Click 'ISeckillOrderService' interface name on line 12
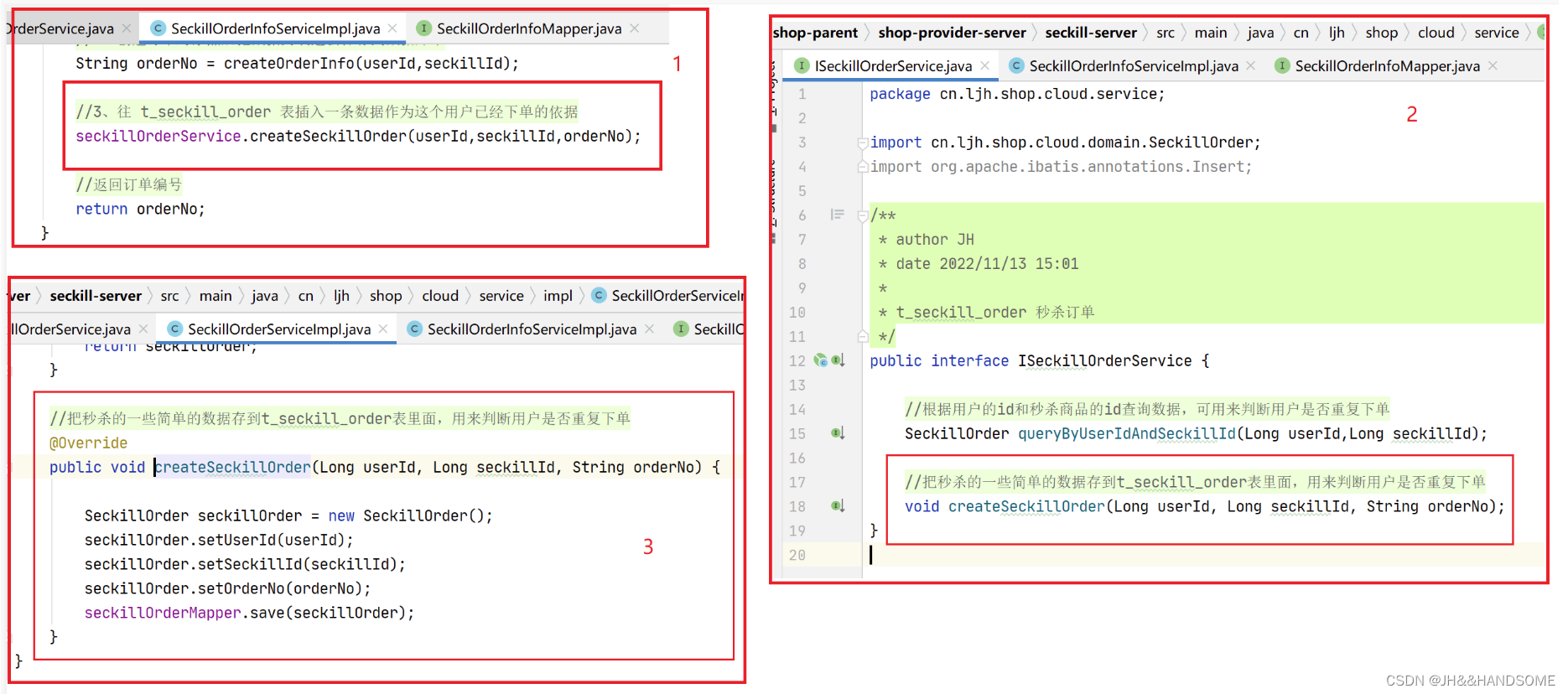Image resolution: width=1568 pixels, height=694 pixels. coord(1104,360)
